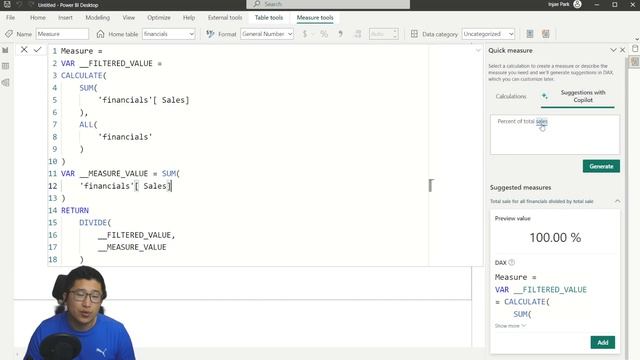
Task: Toggle the thousands separator comma icon
Action: pyautogui.click(x=340, y=34)
